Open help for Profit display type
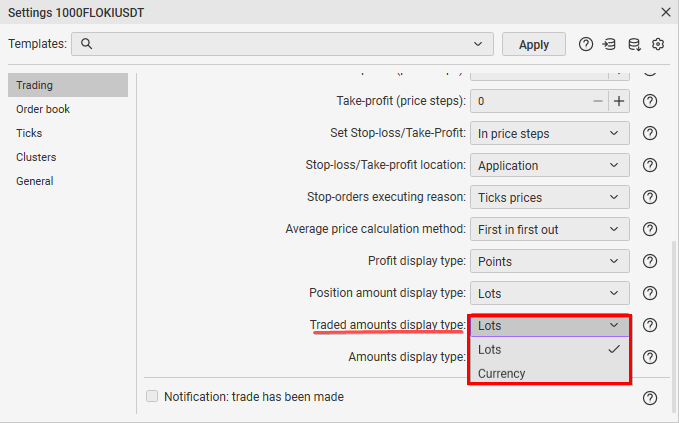 tap(650, 262)
